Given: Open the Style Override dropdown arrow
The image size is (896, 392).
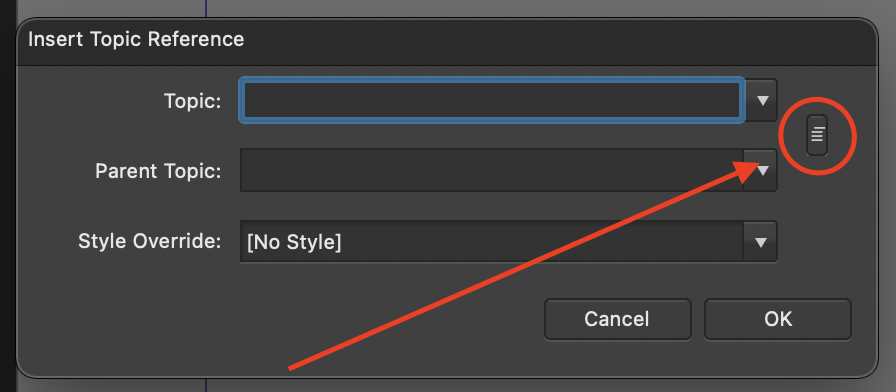Looking at the screenshot, I should click(x=760, y=242).
